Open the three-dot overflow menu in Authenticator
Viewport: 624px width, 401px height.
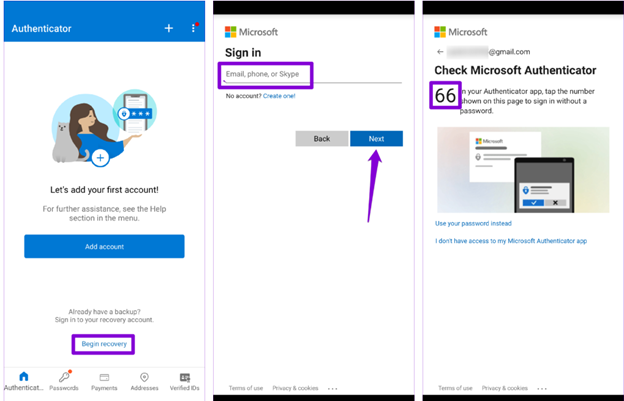click(194, 29)
